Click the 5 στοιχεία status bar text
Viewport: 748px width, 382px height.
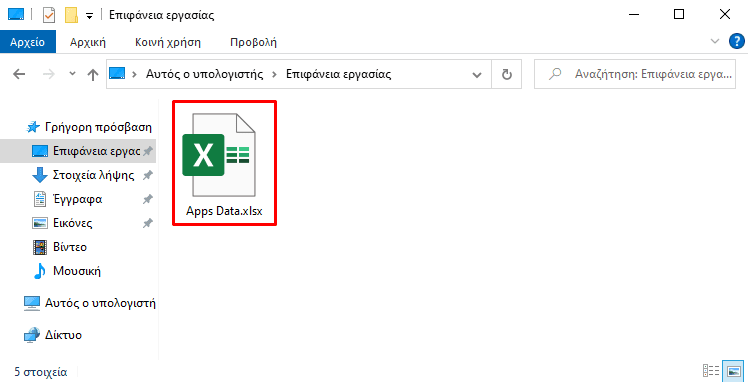[x=41, y=372]
